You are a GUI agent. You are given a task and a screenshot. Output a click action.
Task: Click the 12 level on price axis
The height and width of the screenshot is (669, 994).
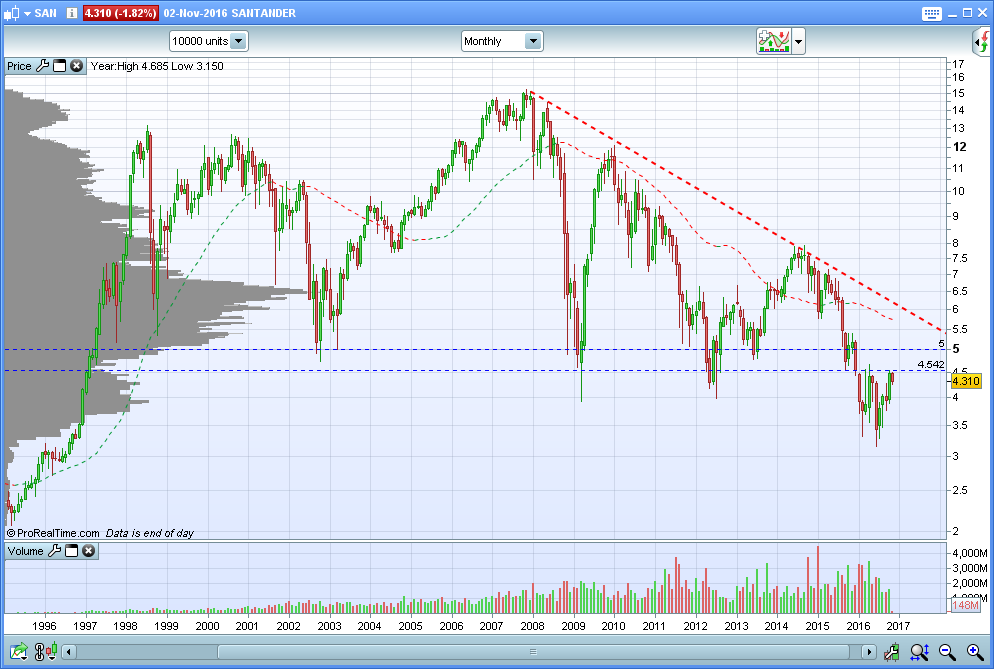pyautogui.click(x=960, y=147)
